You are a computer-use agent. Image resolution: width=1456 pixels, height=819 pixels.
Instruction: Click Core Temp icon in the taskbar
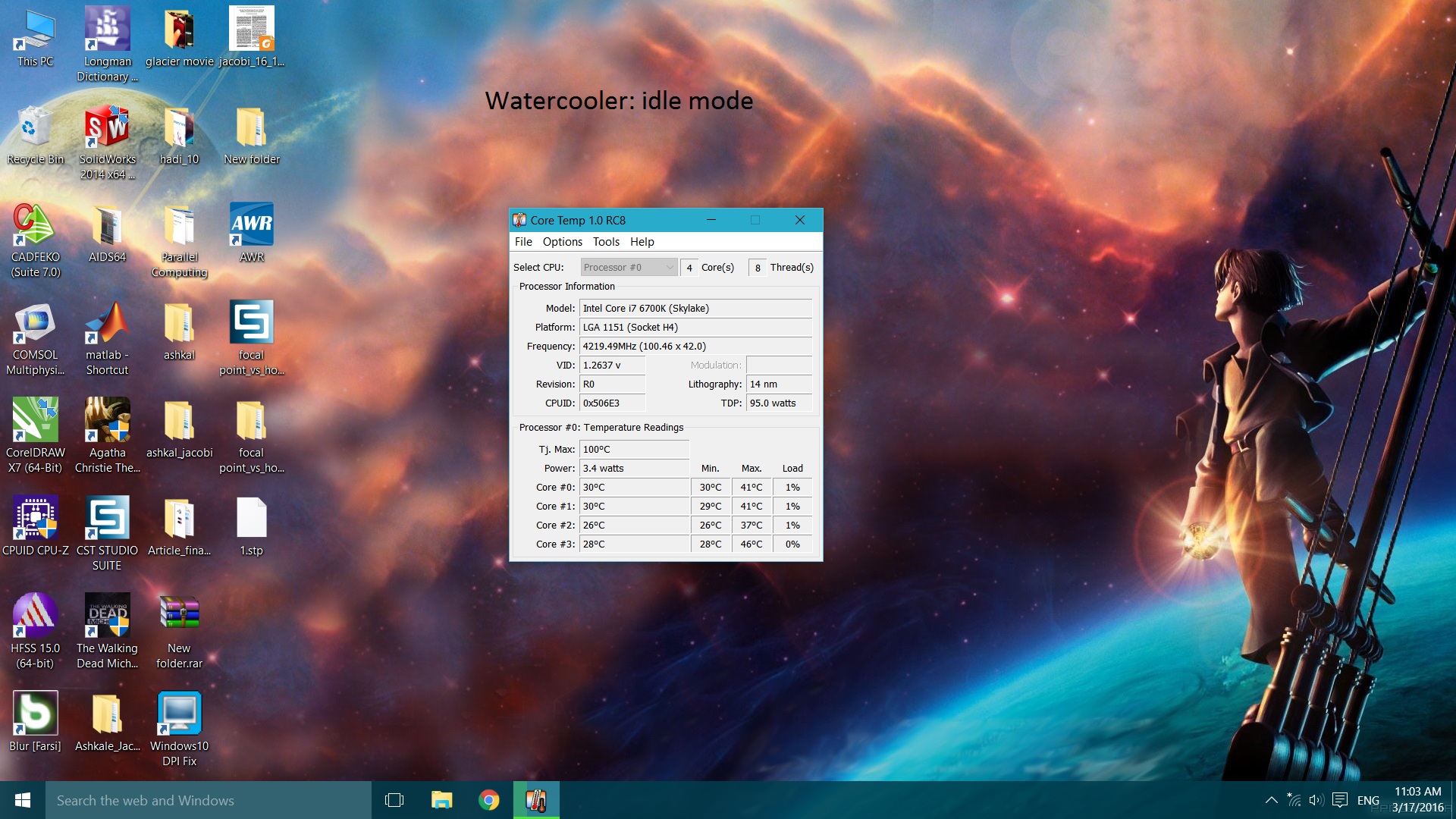point(536,800)
